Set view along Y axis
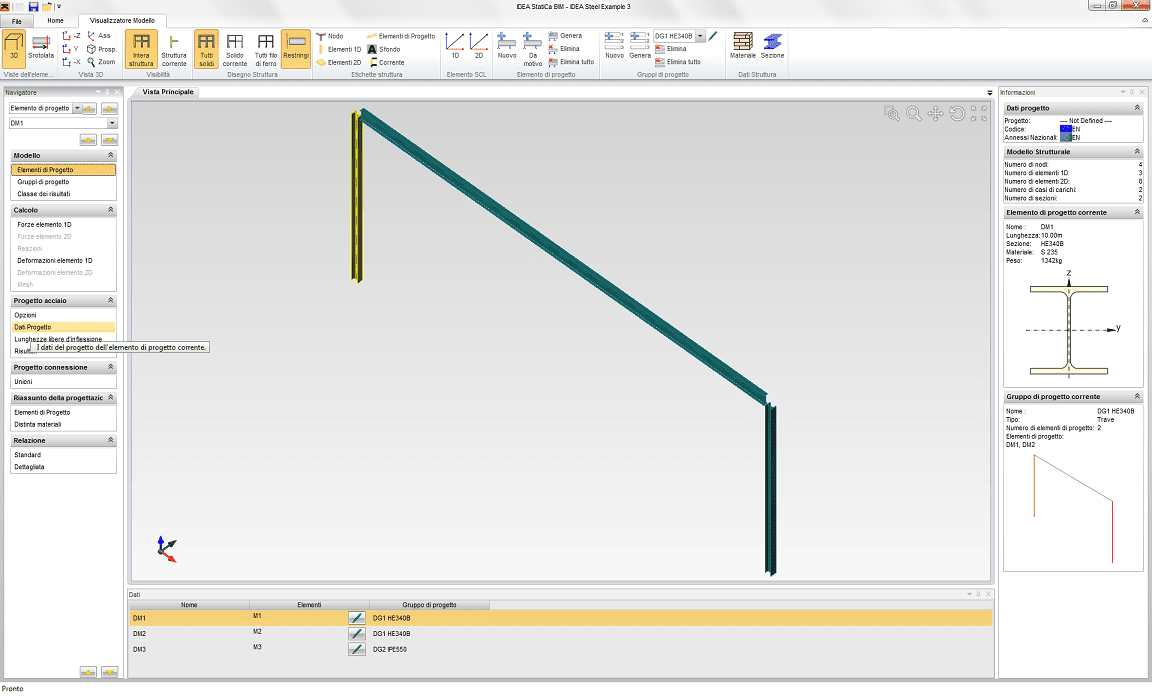The height and width of the screenshot is (696, 1152). pos(72,49)
